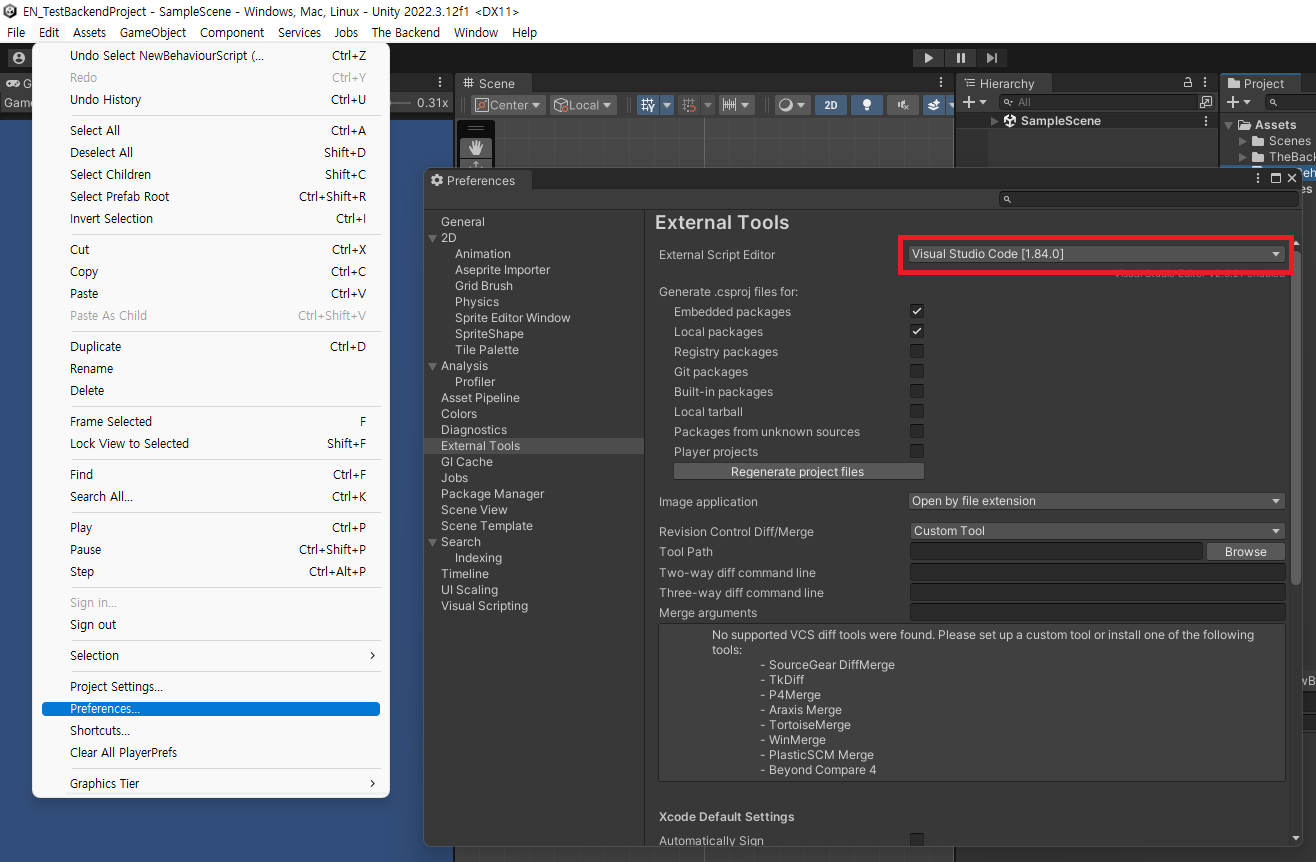Open the Center pivot mode dropdown
1316x862 pixels.
508,105
